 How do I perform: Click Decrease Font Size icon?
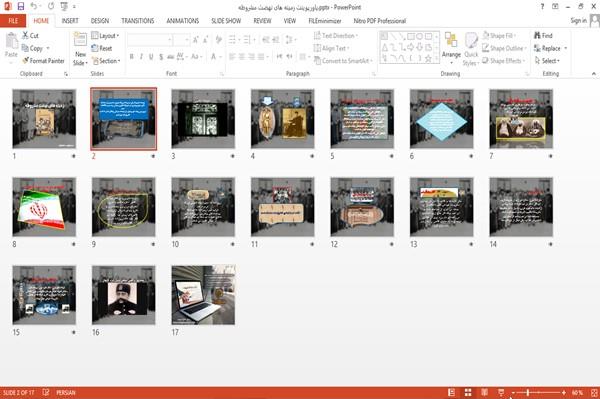(205, 39)
